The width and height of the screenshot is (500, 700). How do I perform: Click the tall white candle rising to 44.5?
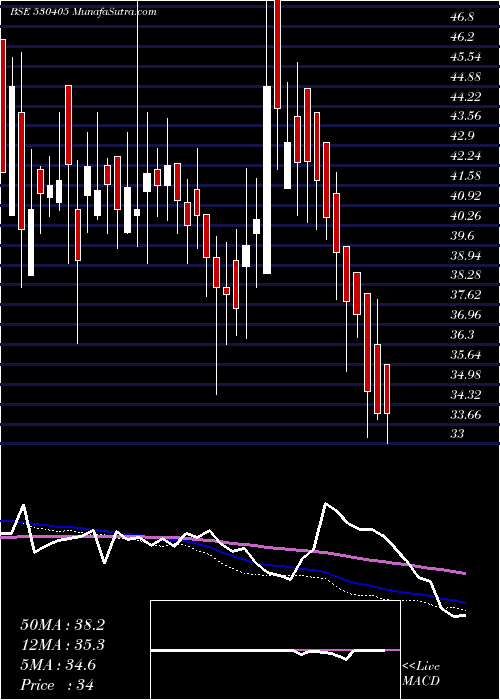tap(267, 179)
